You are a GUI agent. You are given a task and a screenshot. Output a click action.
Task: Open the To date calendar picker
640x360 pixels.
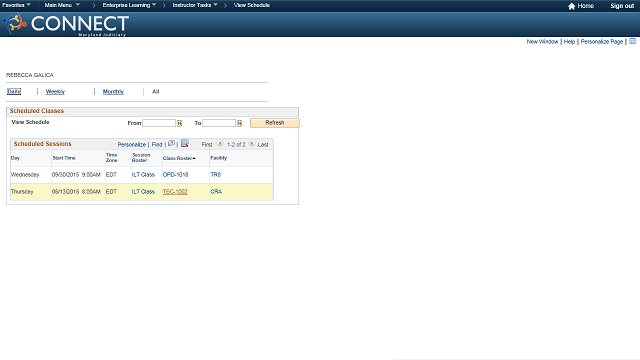pyautogui.click(x=240, y=123)
